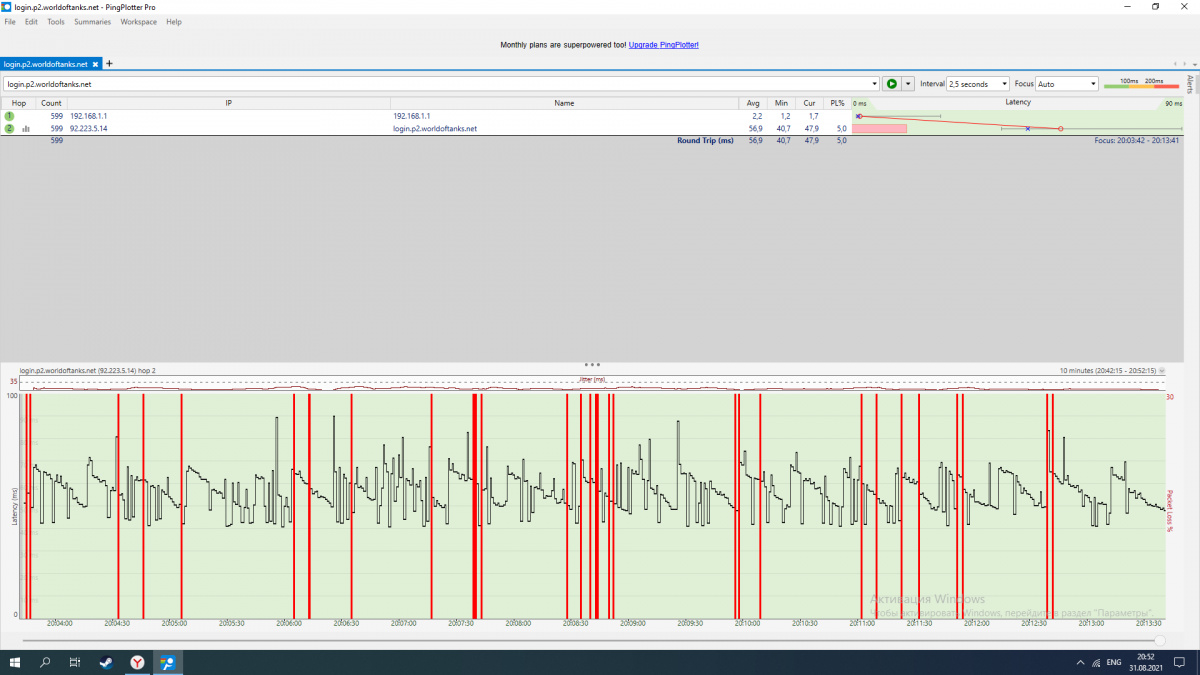Viewport: 1200px width, 675px height.
Task: Open Task View on the taskbar
Action: pos(75,662)
